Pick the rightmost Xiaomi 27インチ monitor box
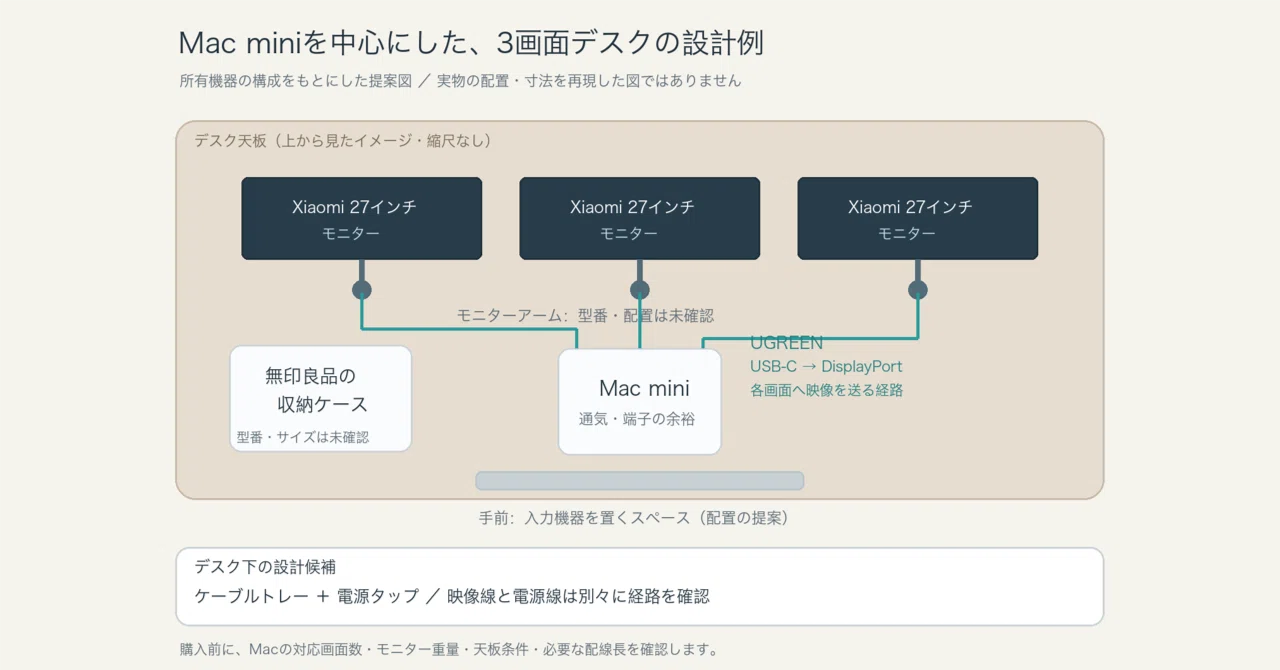 tap(918, 219)
